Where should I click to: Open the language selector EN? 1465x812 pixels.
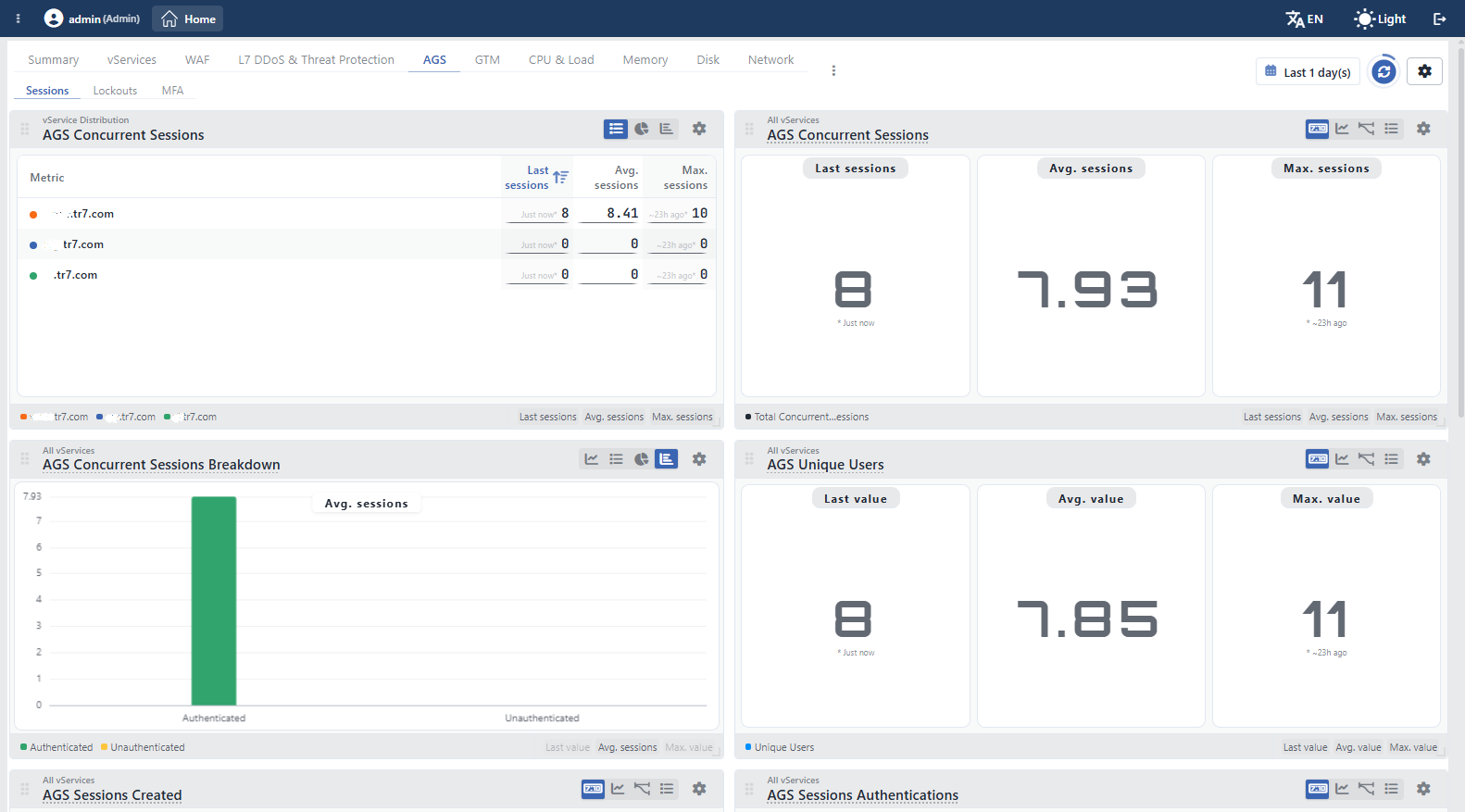pyautogui.click(x=1304, y=19)
